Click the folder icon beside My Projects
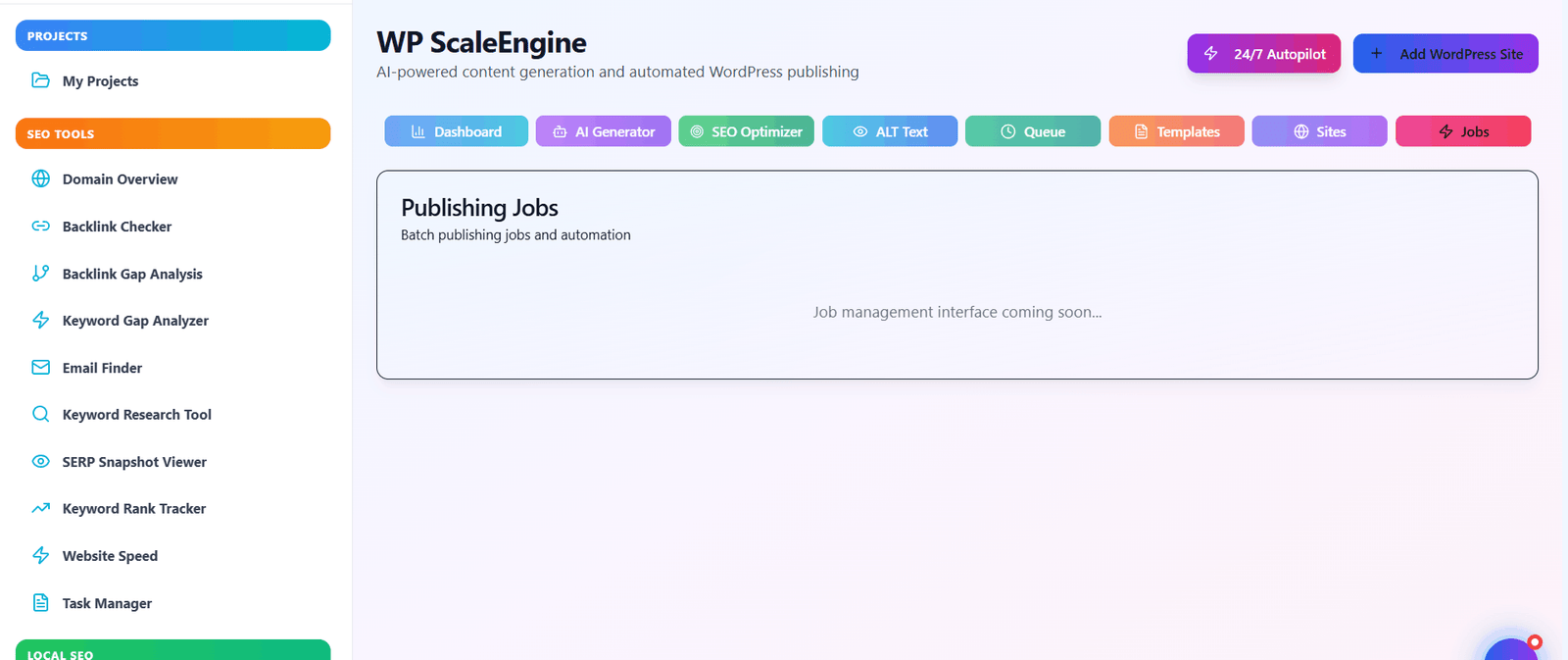1568x660 pixels. pos(40,80)
